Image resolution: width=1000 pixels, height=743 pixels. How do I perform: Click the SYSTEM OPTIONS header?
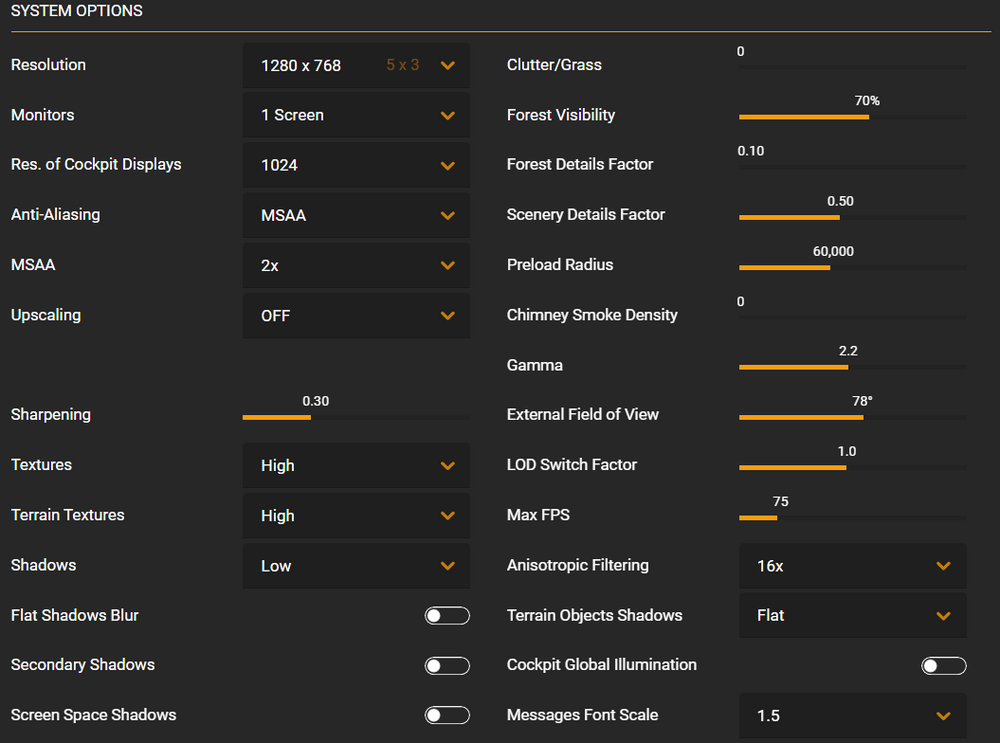pos(76,11)
